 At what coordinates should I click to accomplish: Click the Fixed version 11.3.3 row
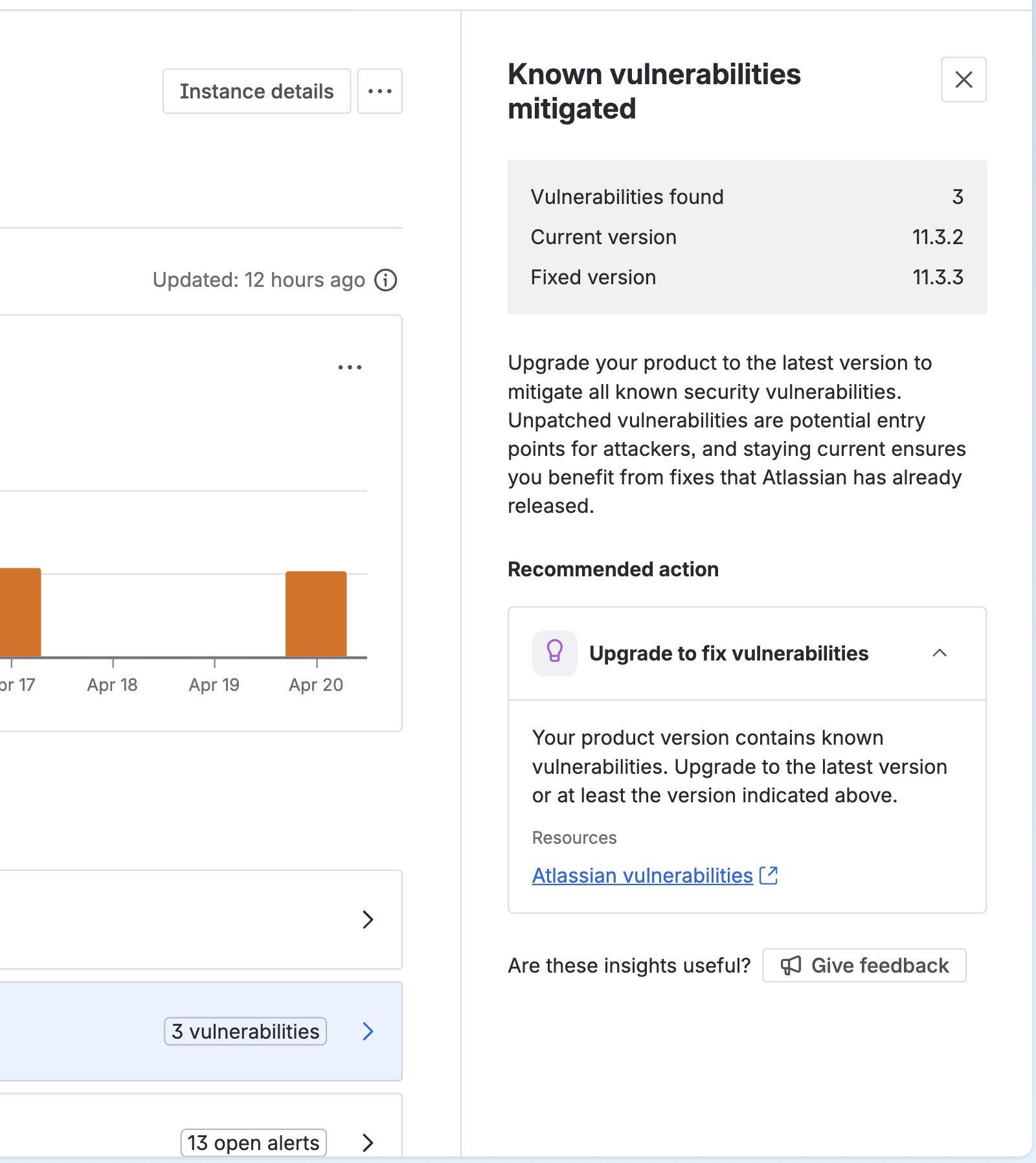point(746,277)
